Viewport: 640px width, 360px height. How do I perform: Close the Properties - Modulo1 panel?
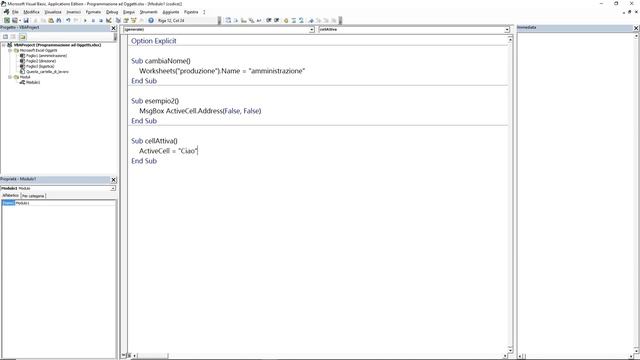pos(113,180)
